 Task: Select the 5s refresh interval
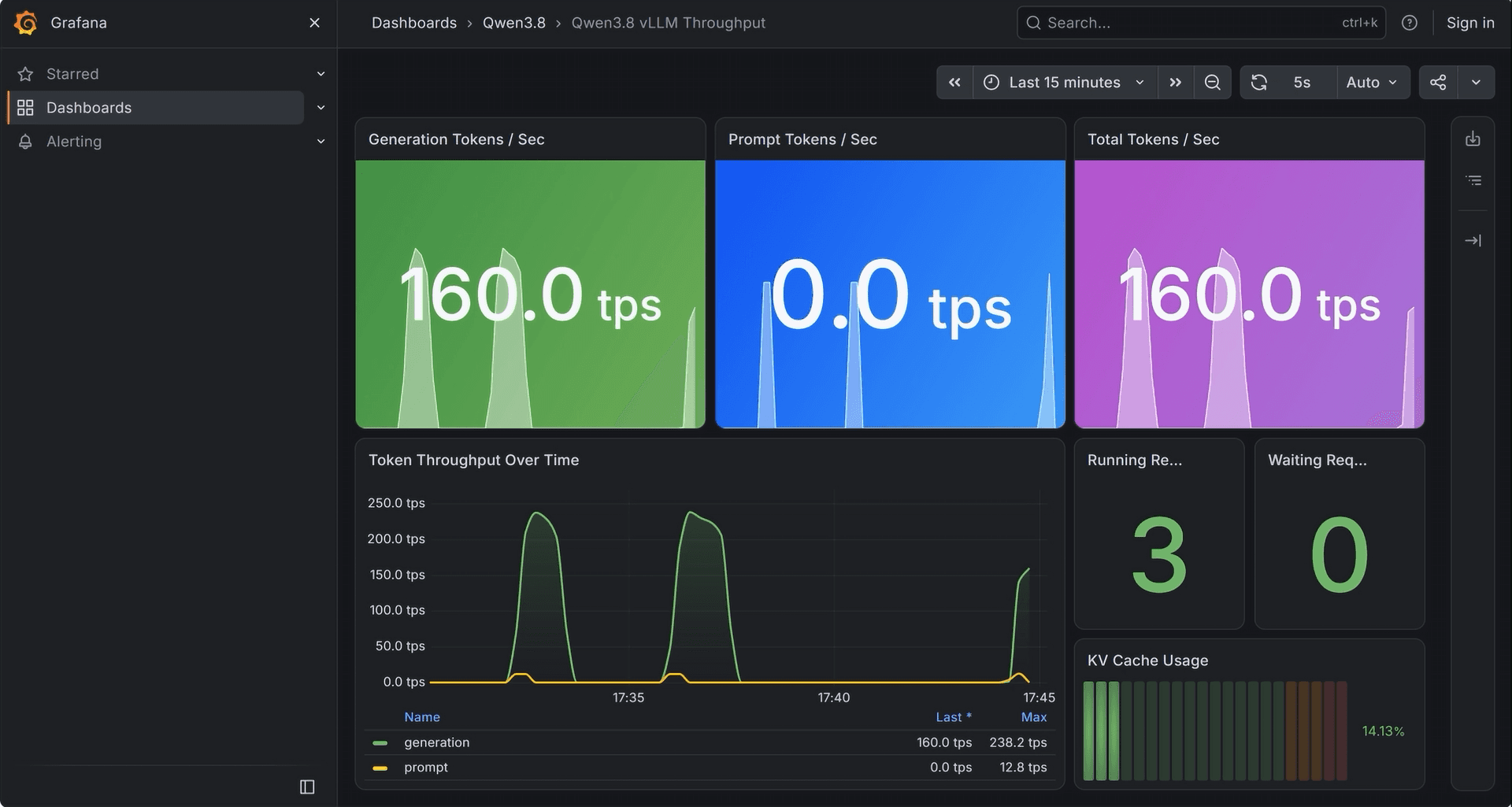[x=1303, y=83]
